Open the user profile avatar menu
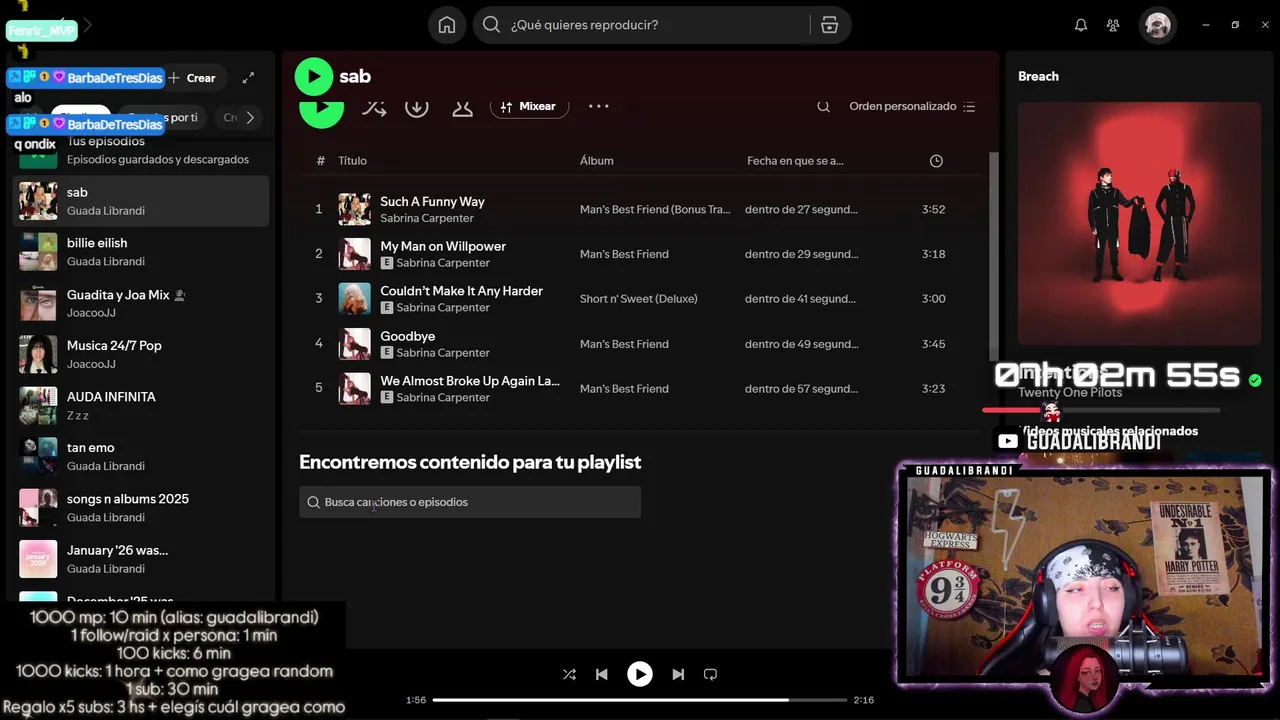1280x720 pixels. [1158, 25]
